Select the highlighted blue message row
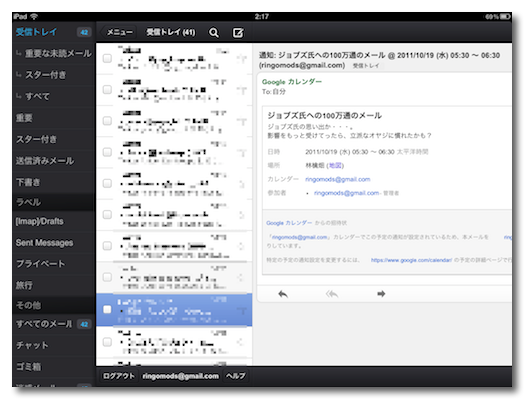The image size is (524, 399). pyautogui.click(x=174, y=310)
